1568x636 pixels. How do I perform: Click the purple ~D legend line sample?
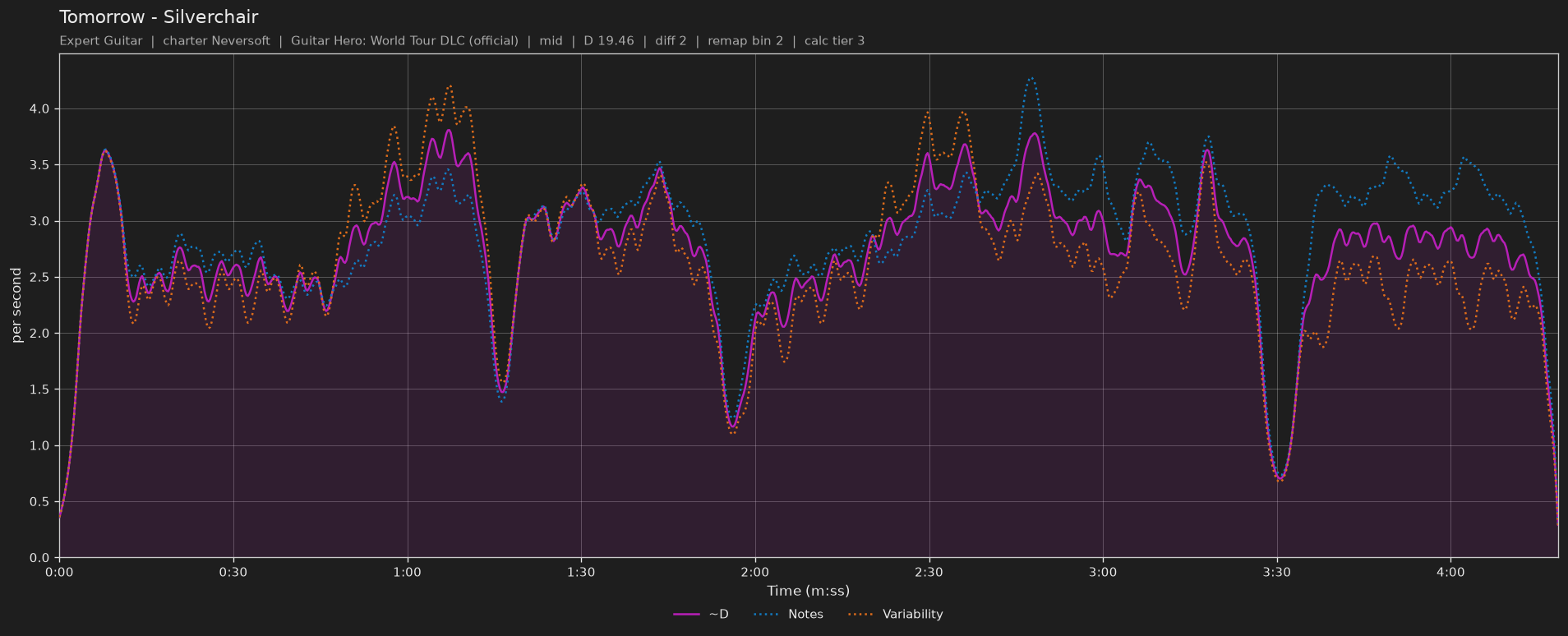[686, 615]
